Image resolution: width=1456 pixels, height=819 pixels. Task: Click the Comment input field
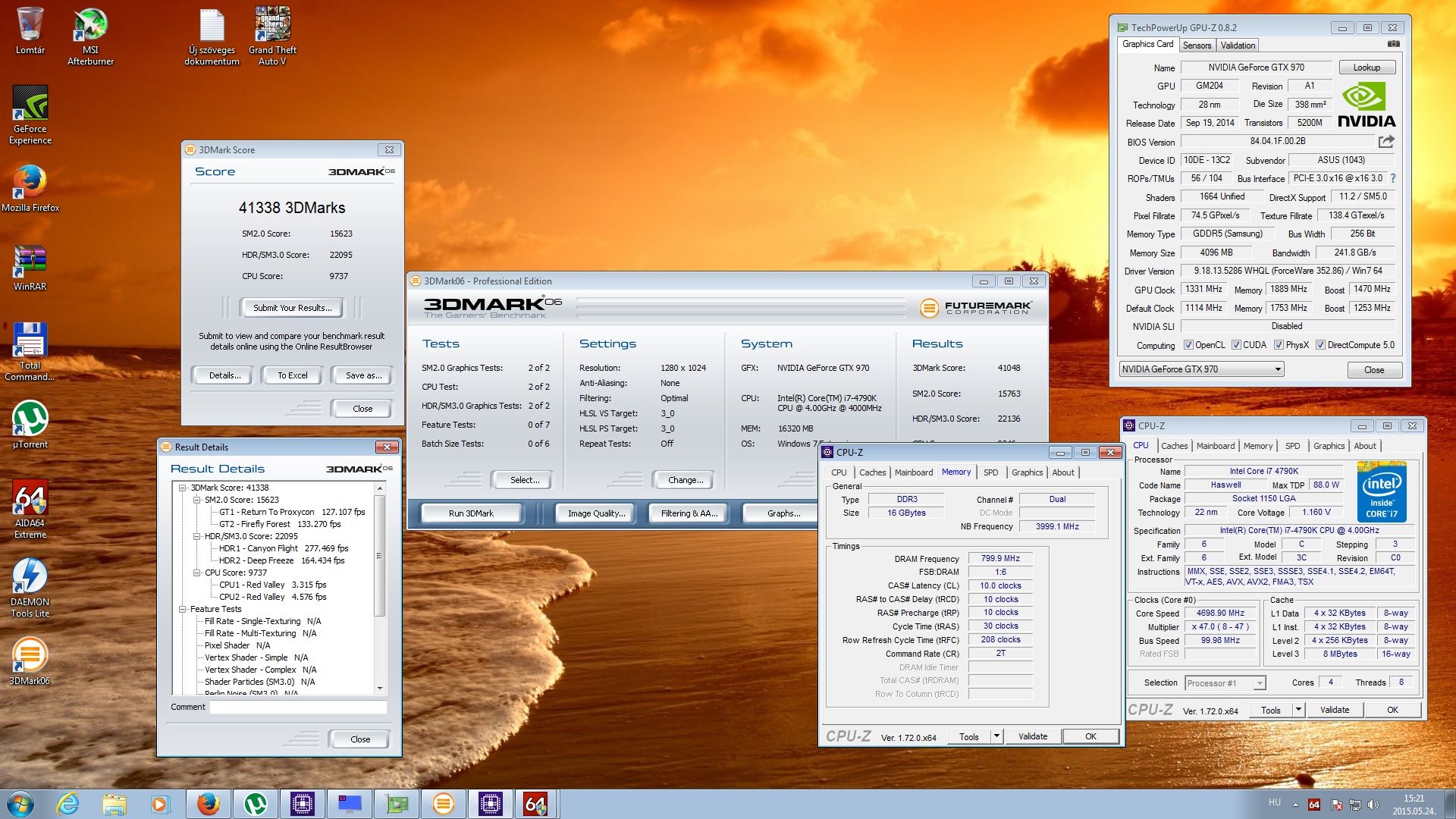tap(298, 707)
